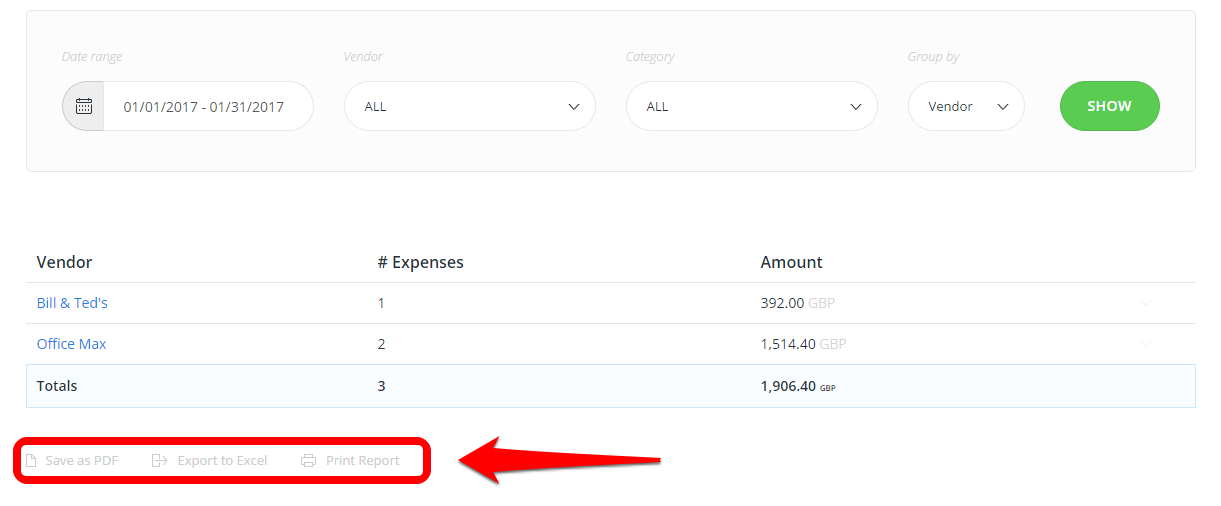
Task: Select expense count 2 for Office Max
Action: (382, 344)
